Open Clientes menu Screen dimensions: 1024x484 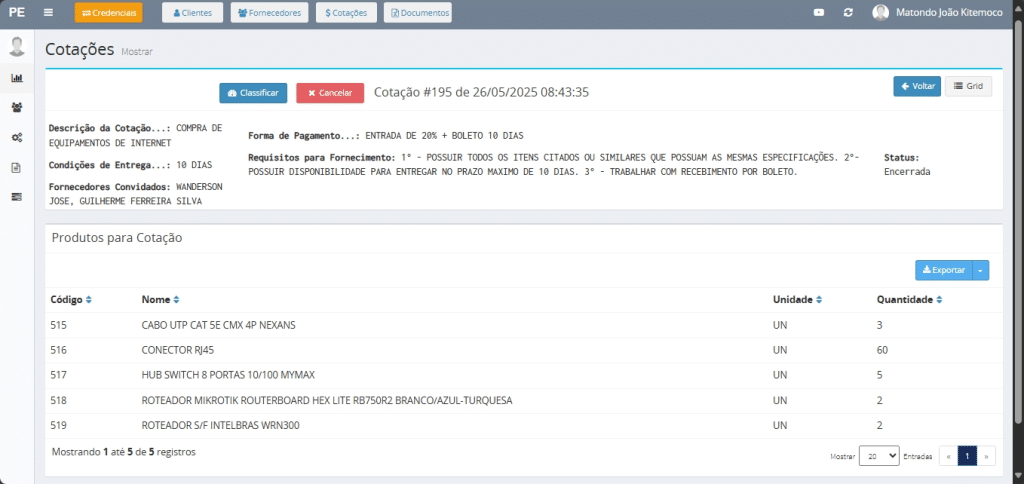(193, 12)
